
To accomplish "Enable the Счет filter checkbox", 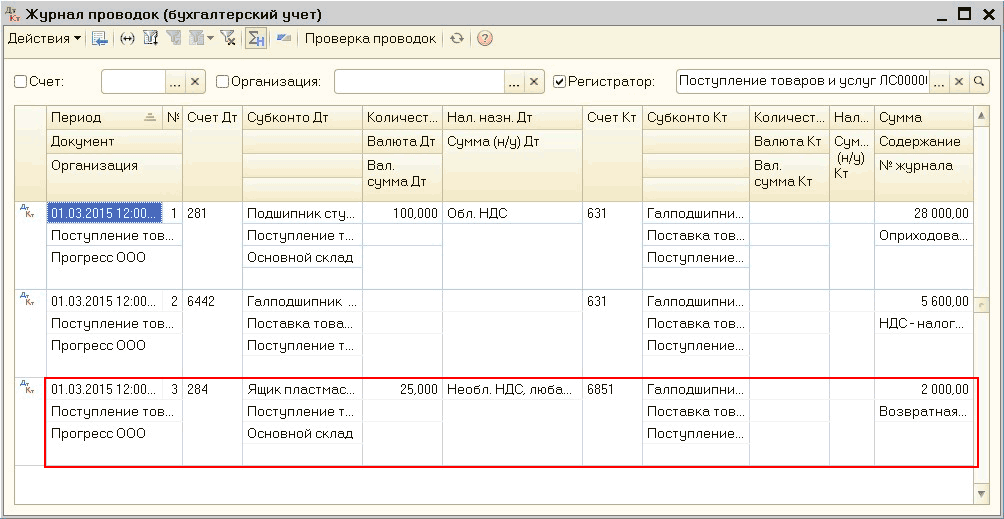I will coord(20,82).
